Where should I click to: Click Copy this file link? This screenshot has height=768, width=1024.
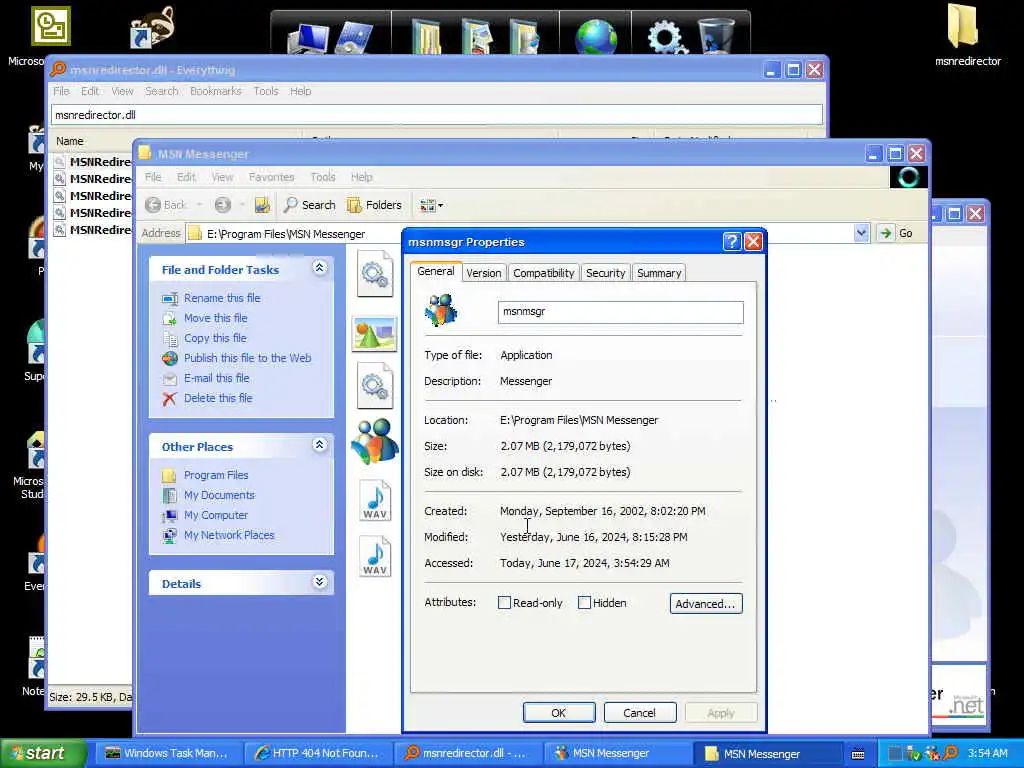click(x=215, y=338)
